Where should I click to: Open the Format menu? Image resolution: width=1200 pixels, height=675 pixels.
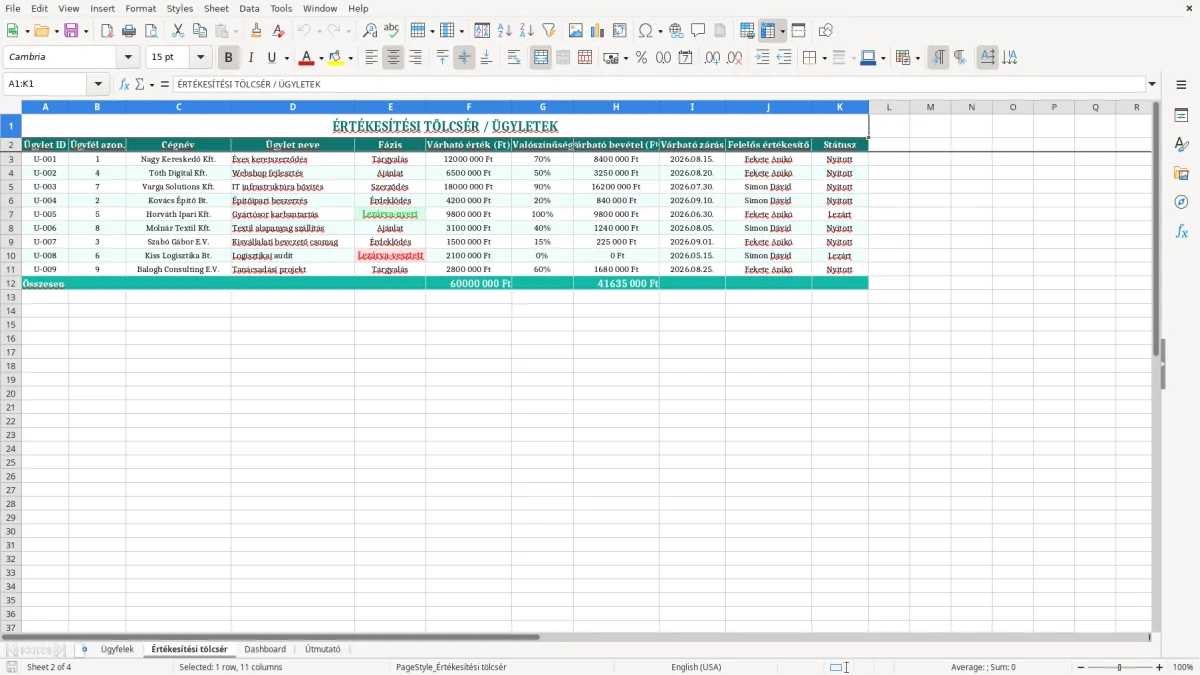click(x=140, y=8)
